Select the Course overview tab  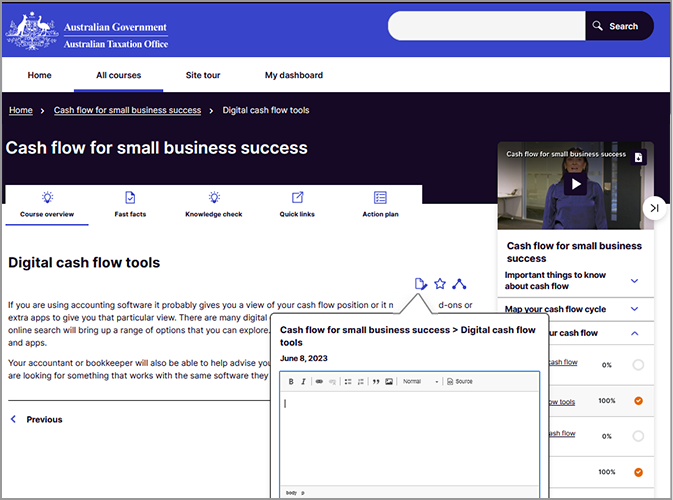click(x=47, y=205)
